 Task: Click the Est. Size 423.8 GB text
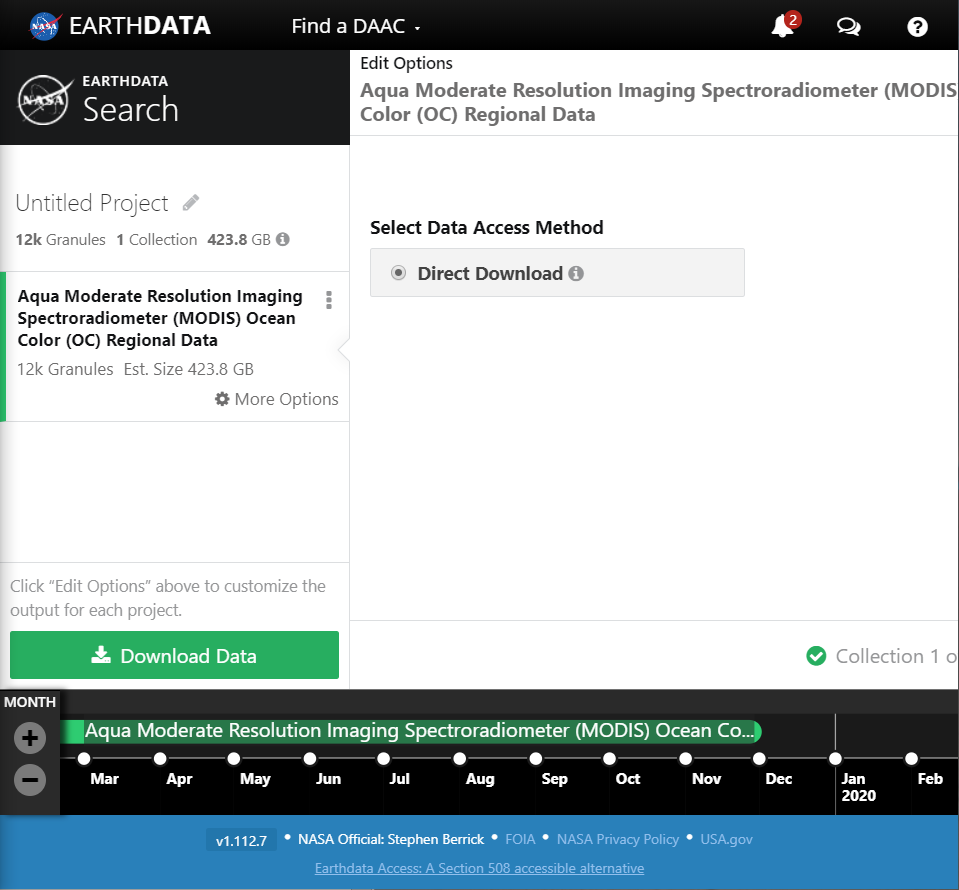pyautogui.click(x=188, y=369)
